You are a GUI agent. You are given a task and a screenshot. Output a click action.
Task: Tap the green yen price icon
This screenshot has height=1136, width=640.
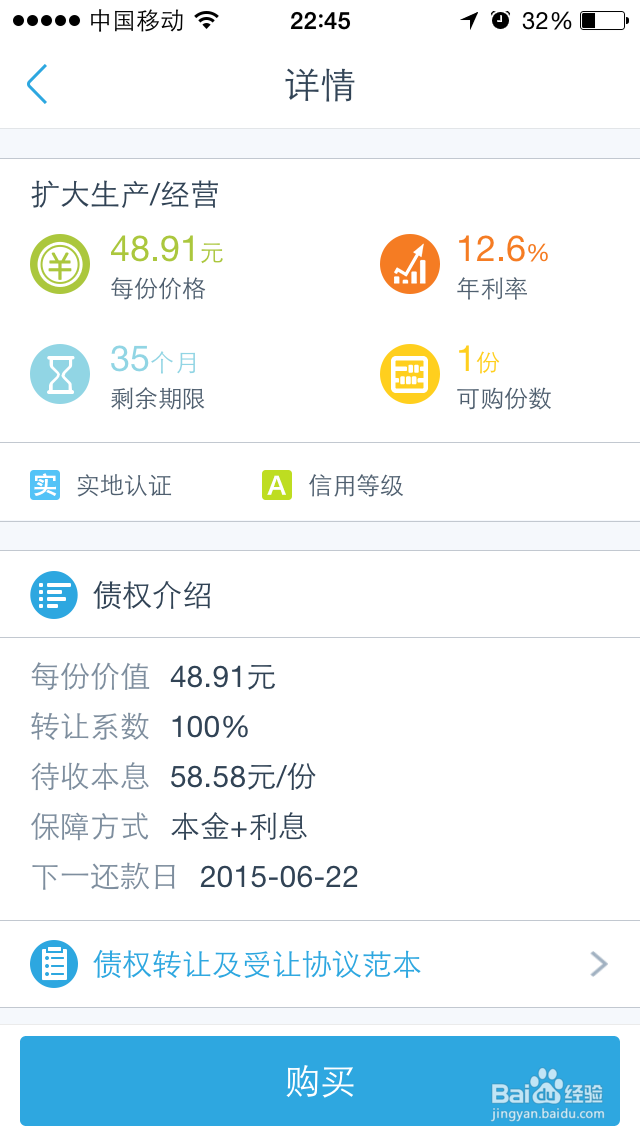[60, 264]
